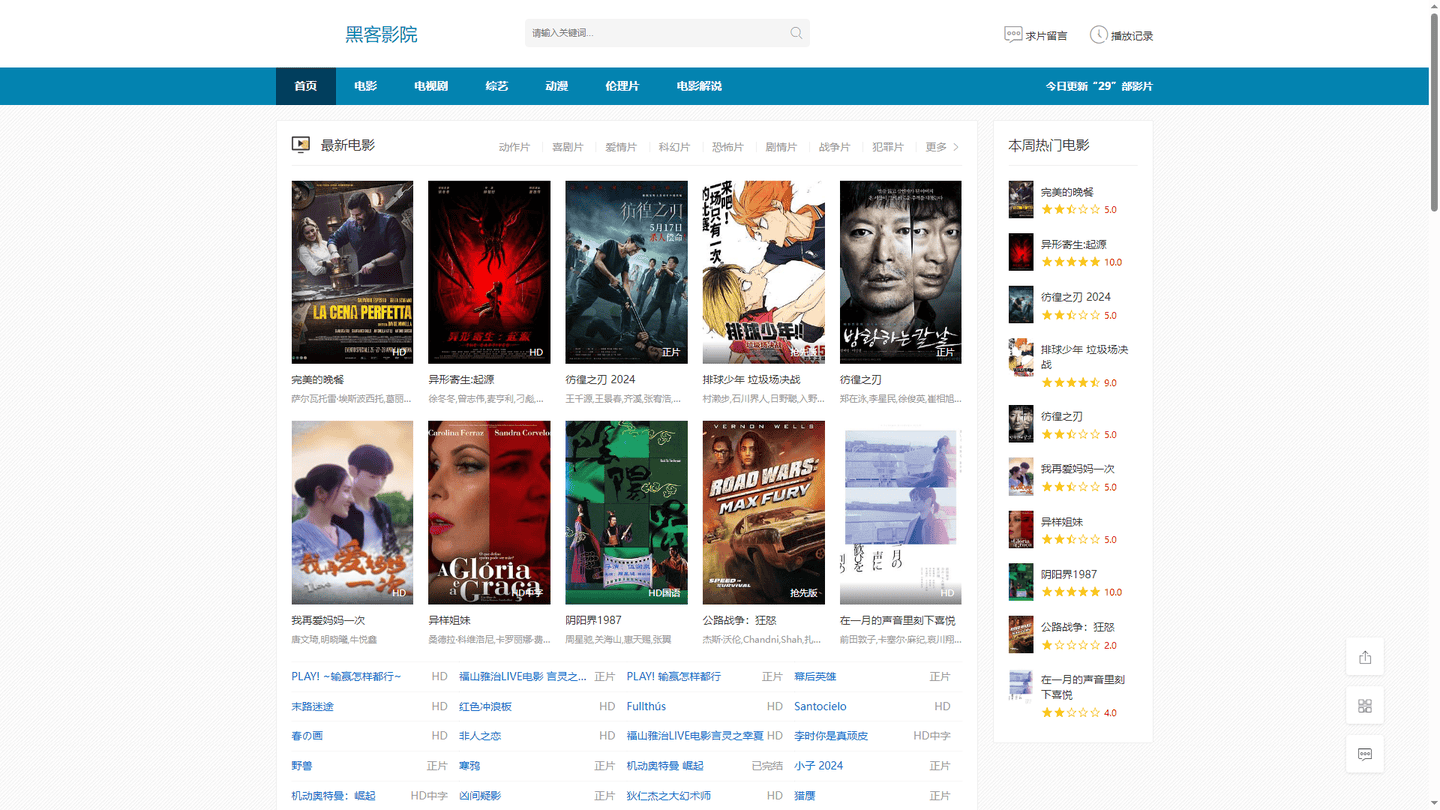
Task: Open the 排球少年 垃圾场决战 poster in the main grid
Action: coord(764,272)
